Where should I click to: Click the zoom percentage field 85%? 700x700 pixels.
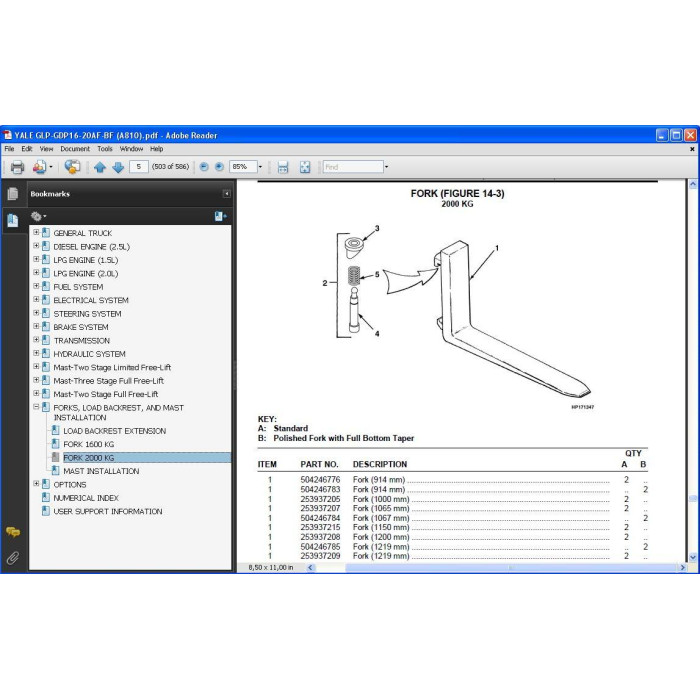click(243, 167)
